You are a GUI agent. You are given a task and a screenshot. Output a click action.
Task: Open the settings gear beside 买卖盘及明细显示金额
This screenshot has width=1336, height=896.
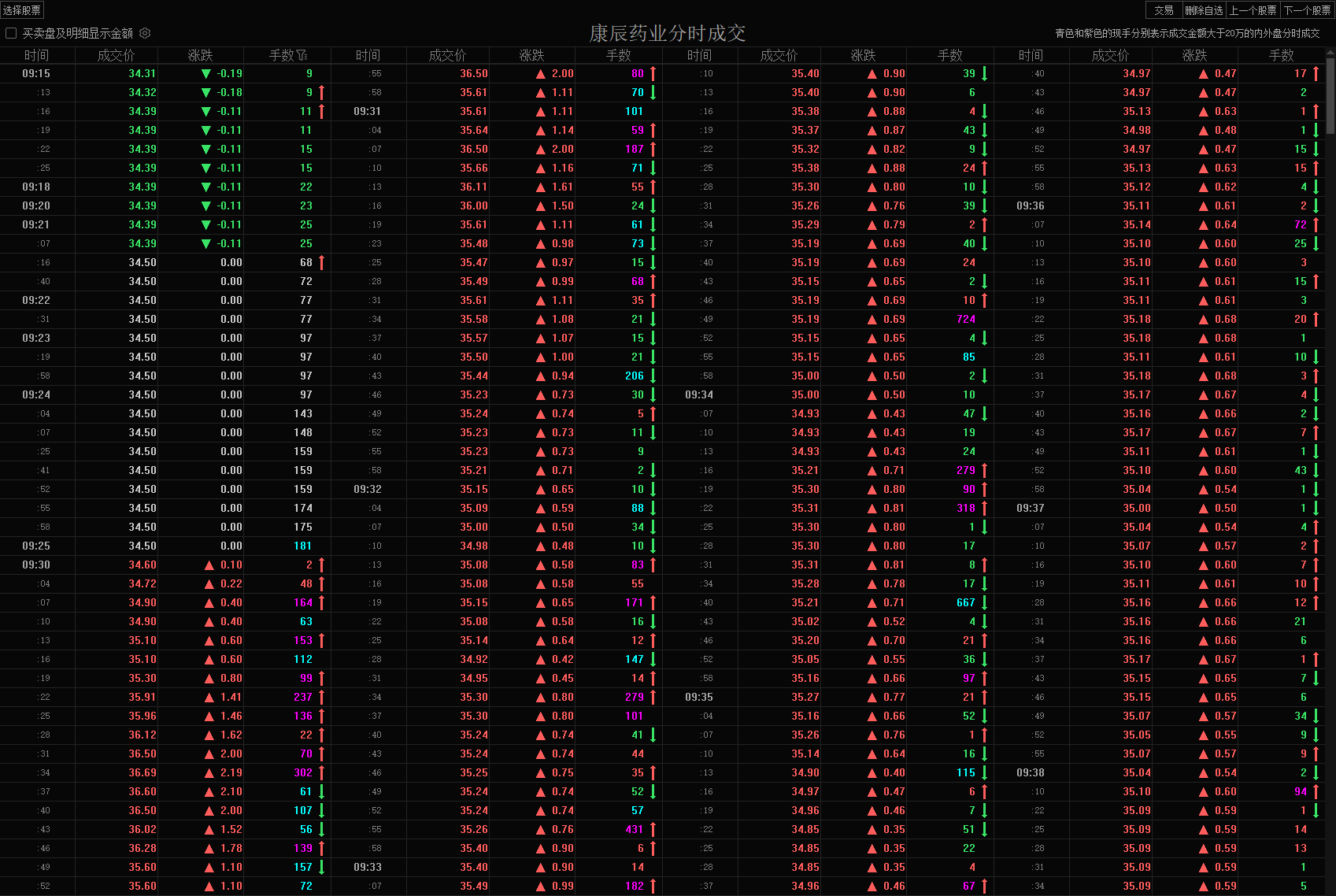coord(145,33)
